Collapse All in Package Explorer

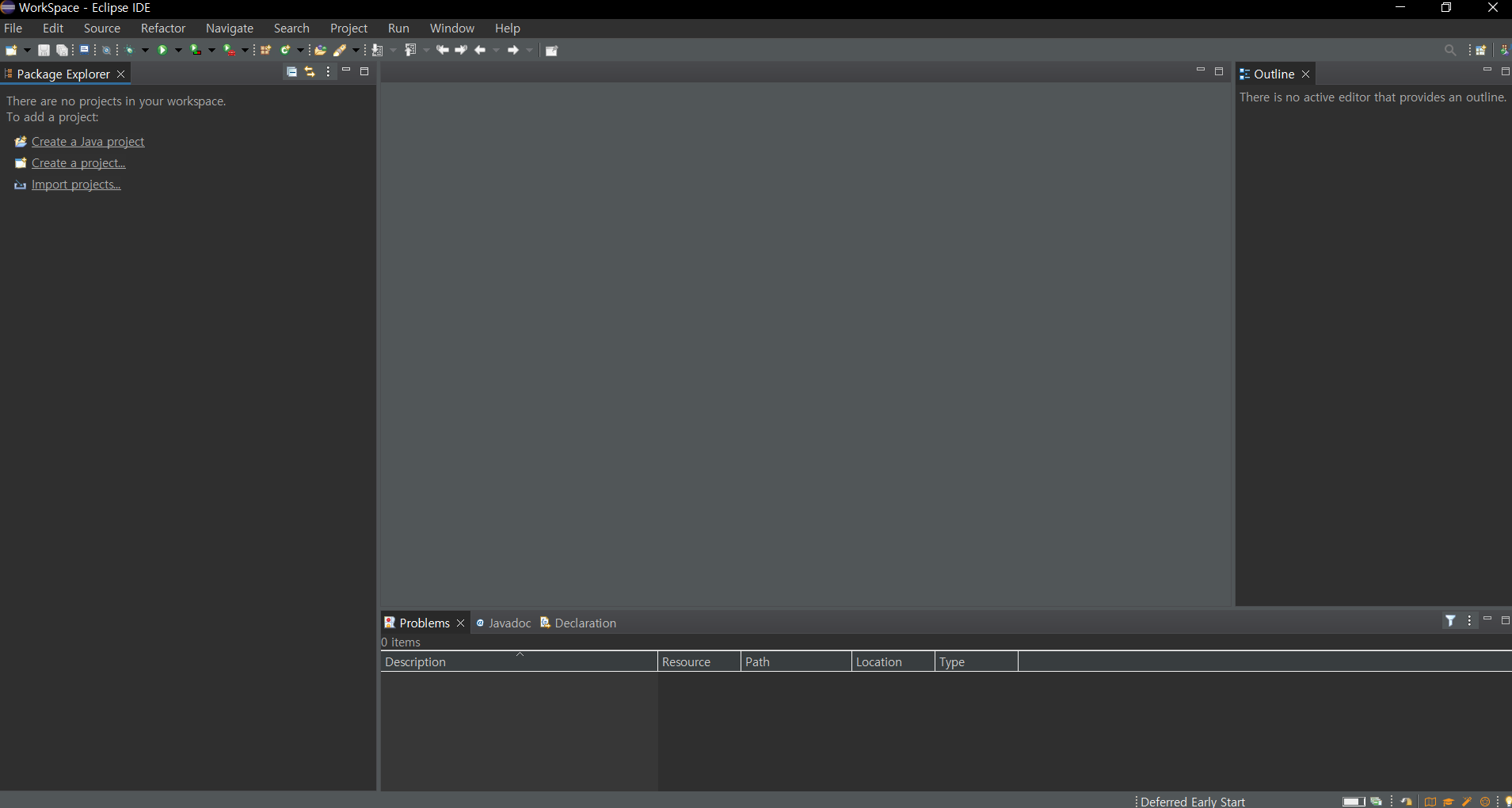coord(291,71)
